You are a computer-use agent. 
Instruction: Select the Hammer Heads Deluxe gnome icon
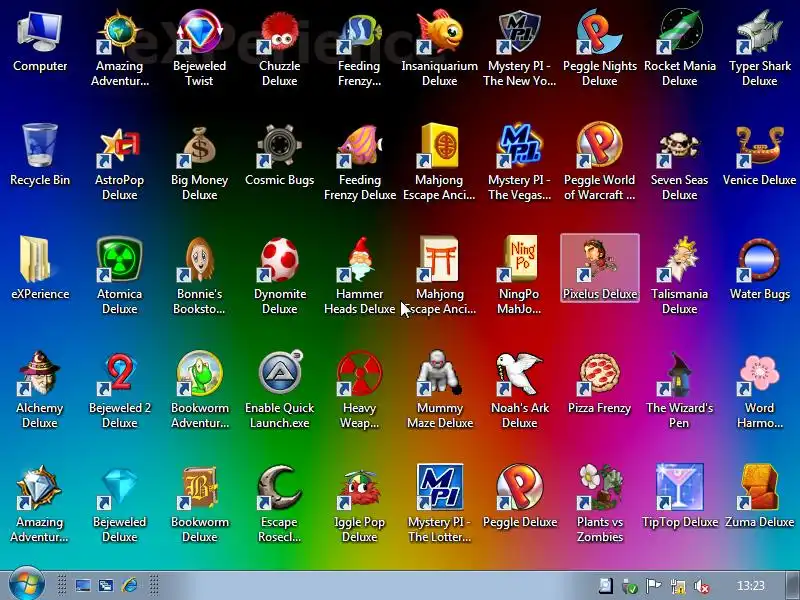pyautogui.click(x=360, y=276)
